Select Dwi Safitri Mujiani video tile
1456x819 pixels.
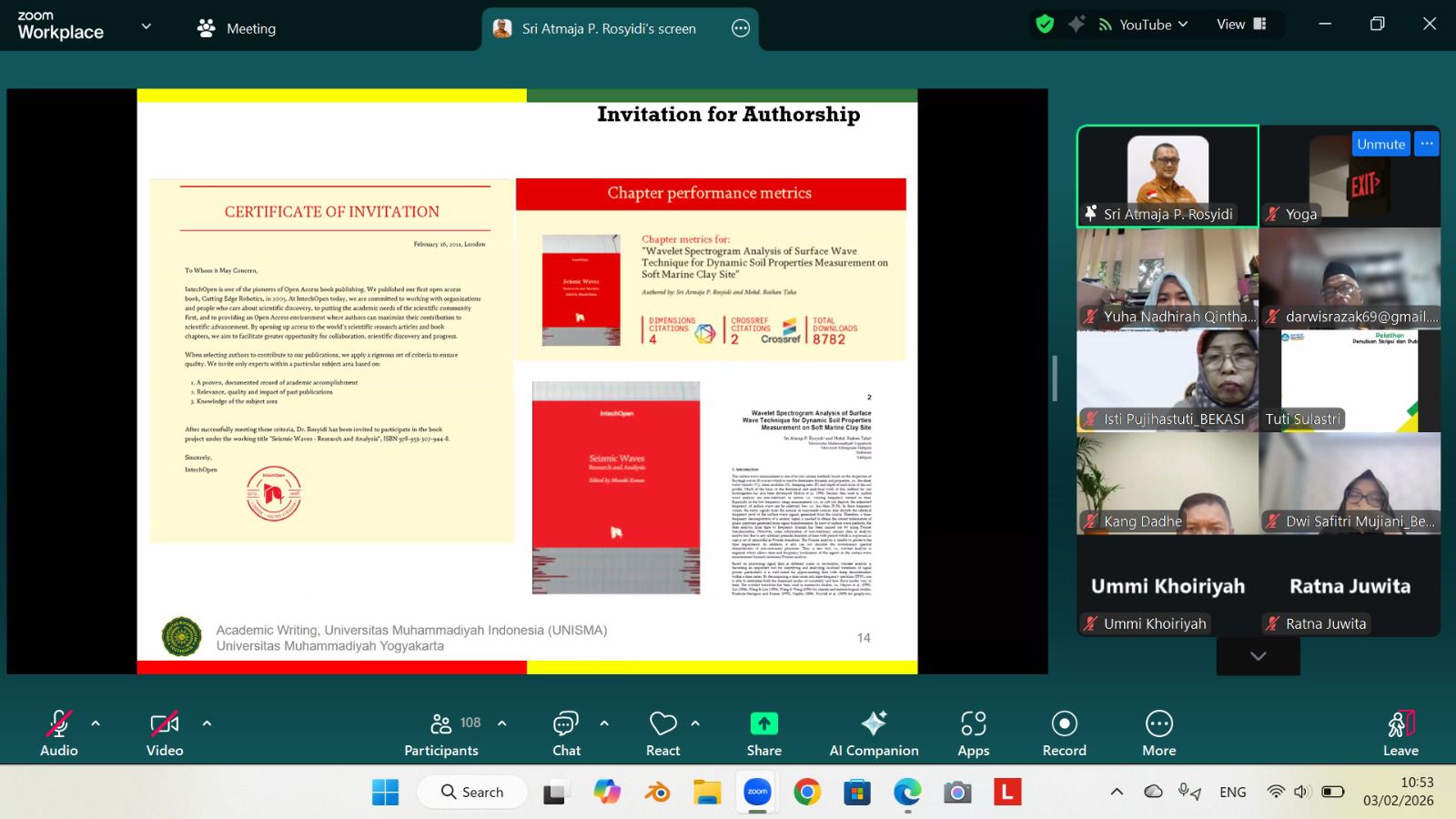(x=1350, y=483)
